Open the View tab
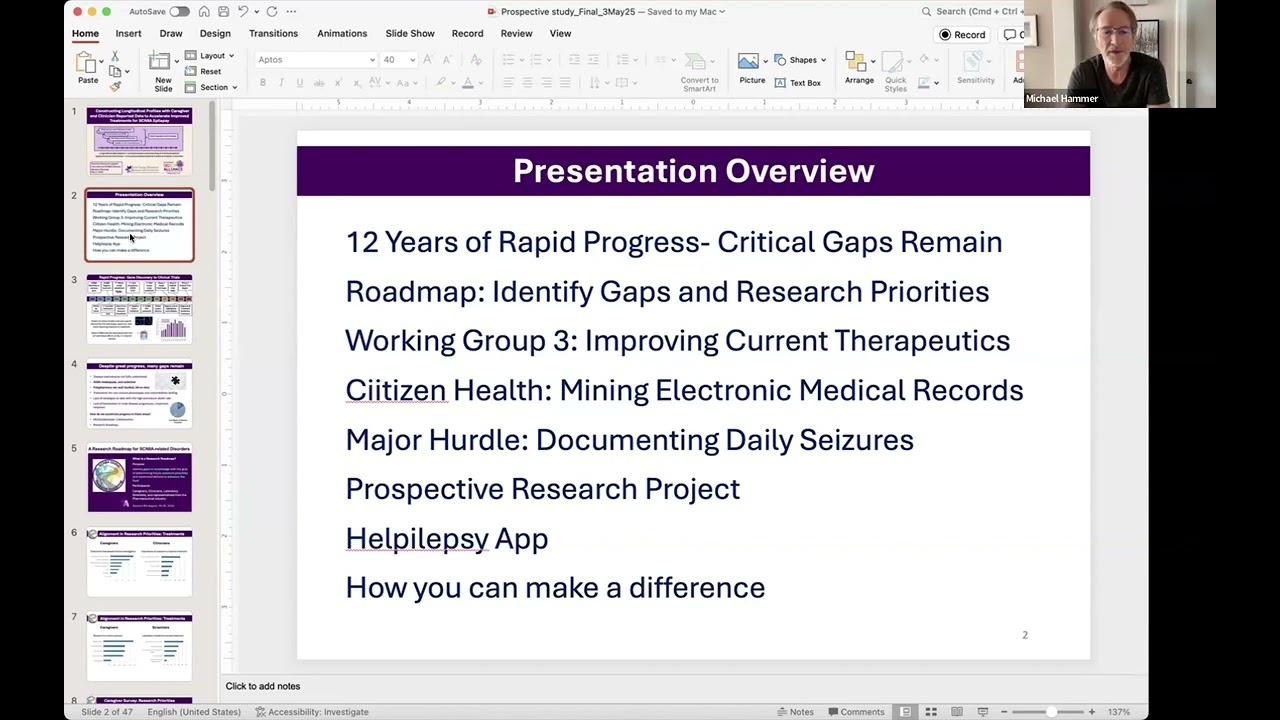This screenshot has height=720, width=1280. pos(560,33)
